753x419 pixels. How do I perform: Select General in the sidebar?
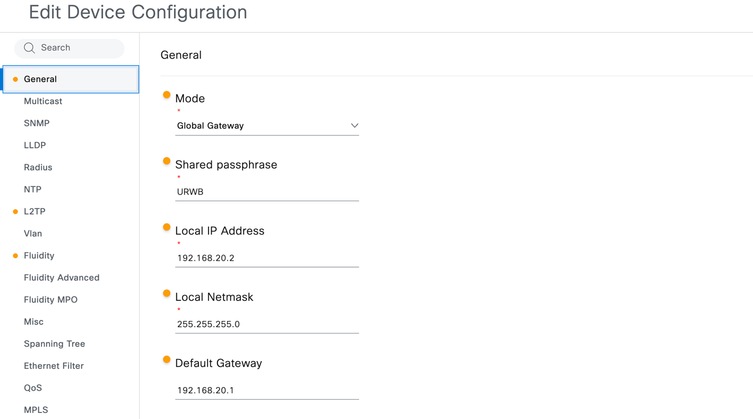point(71,79)
